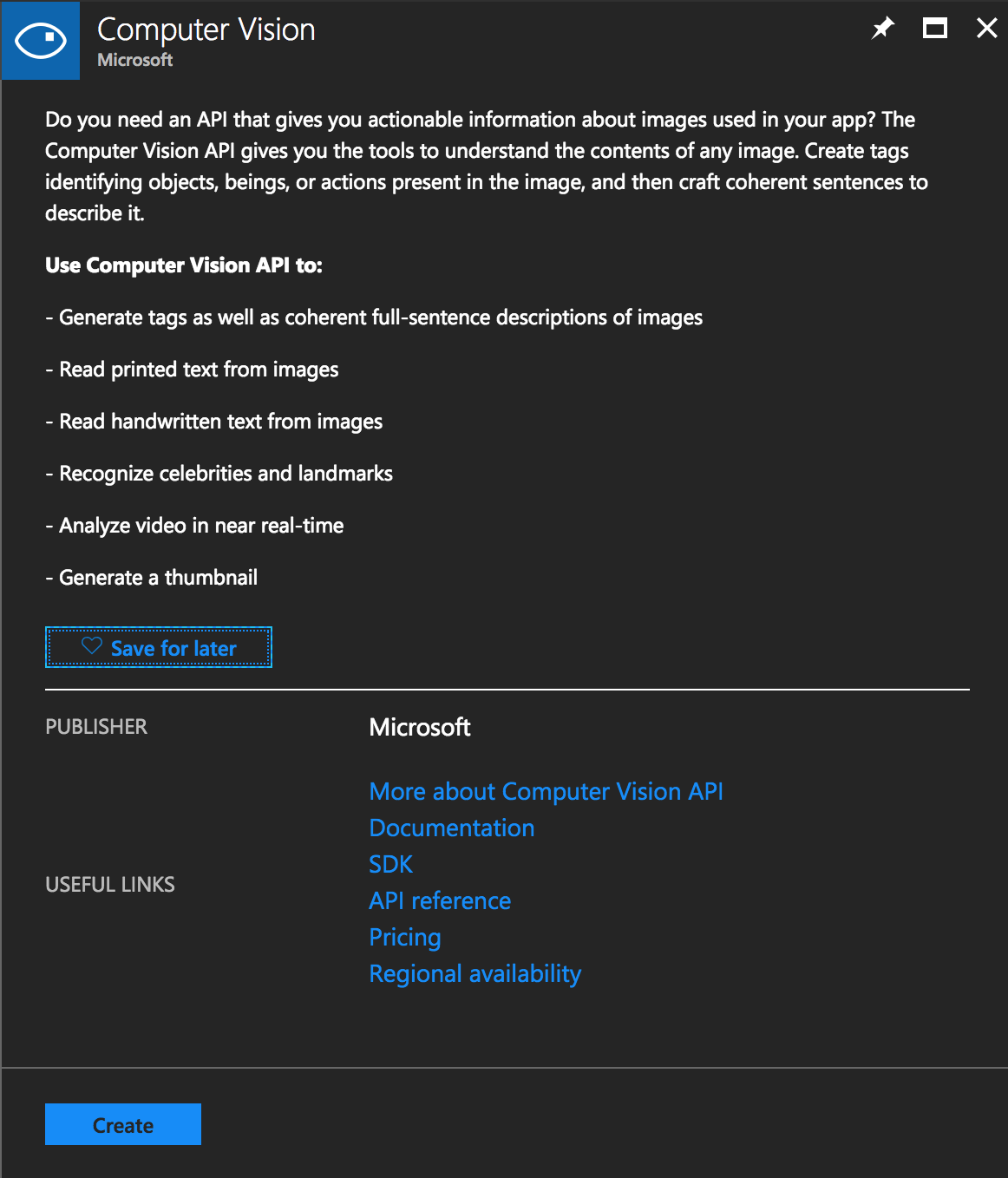1008x1178 pixels.
Task: Open the Regional availability link
Action: 475,974
